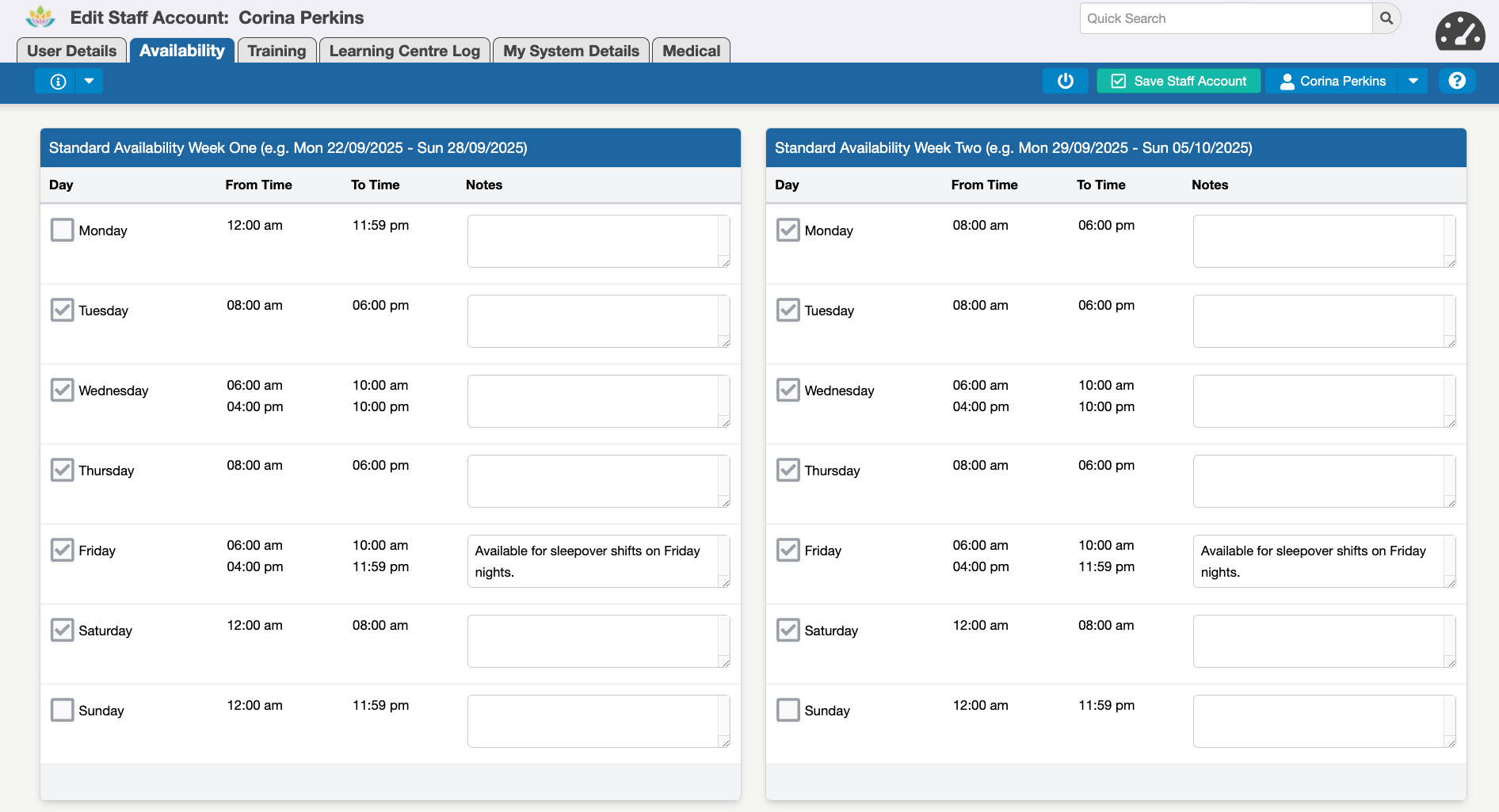Viewport: 1499px width, 812px height.
Task: Click Sunday notes box in Week One
Action: tap(598, 721)
